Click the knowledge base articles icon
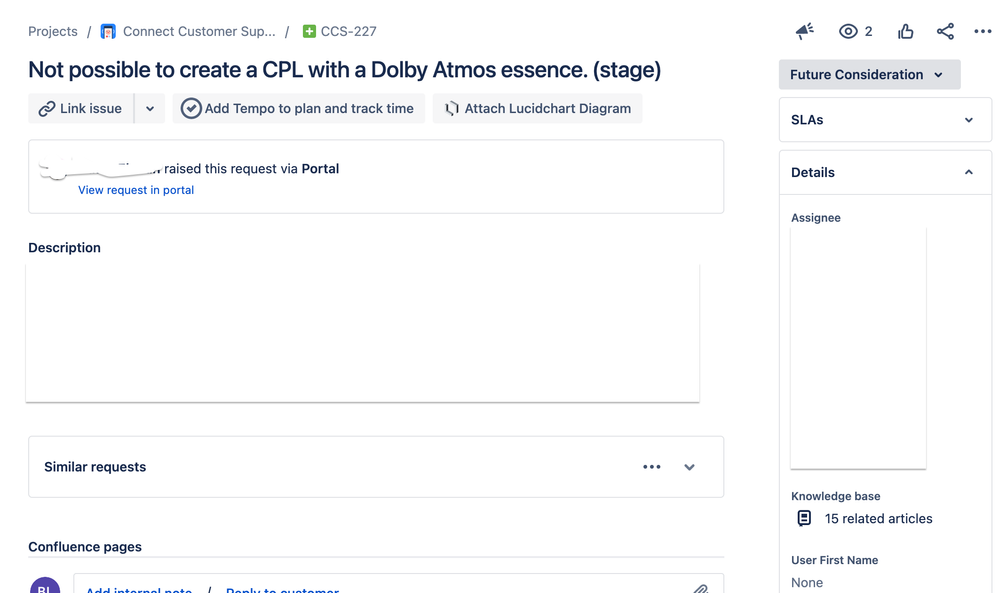The image size is (999, 593). click(x=804, y=518)
